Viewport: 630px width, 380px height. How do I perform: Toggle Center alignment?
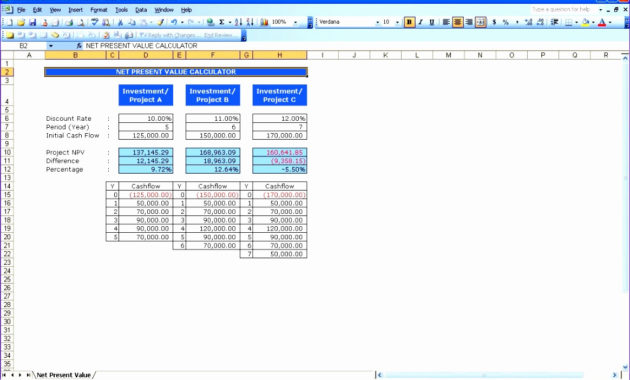tap(458, 22)
